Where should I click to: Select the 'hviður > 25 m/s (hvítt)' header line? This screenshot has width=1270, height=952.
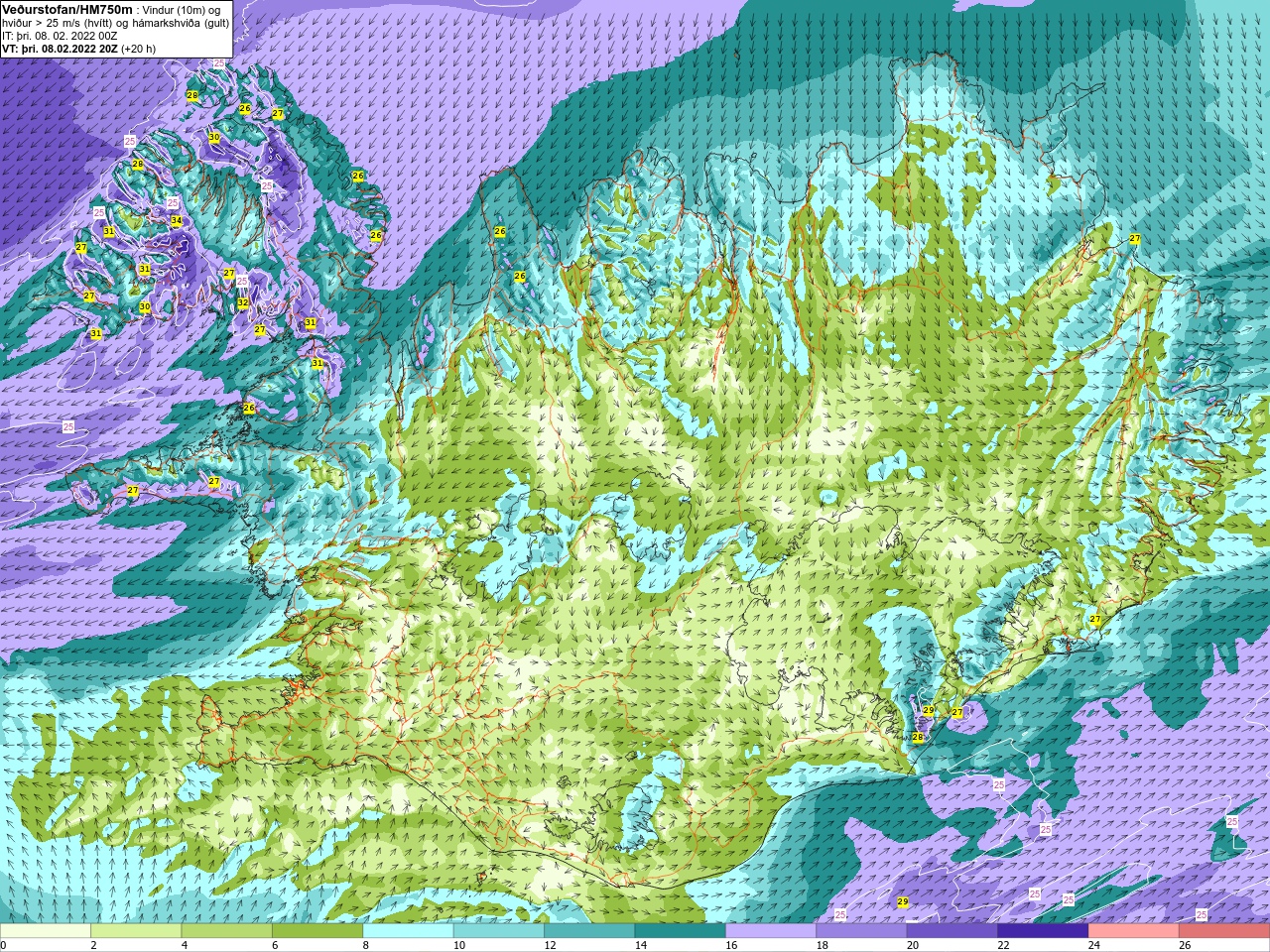(x=60, y=23)
